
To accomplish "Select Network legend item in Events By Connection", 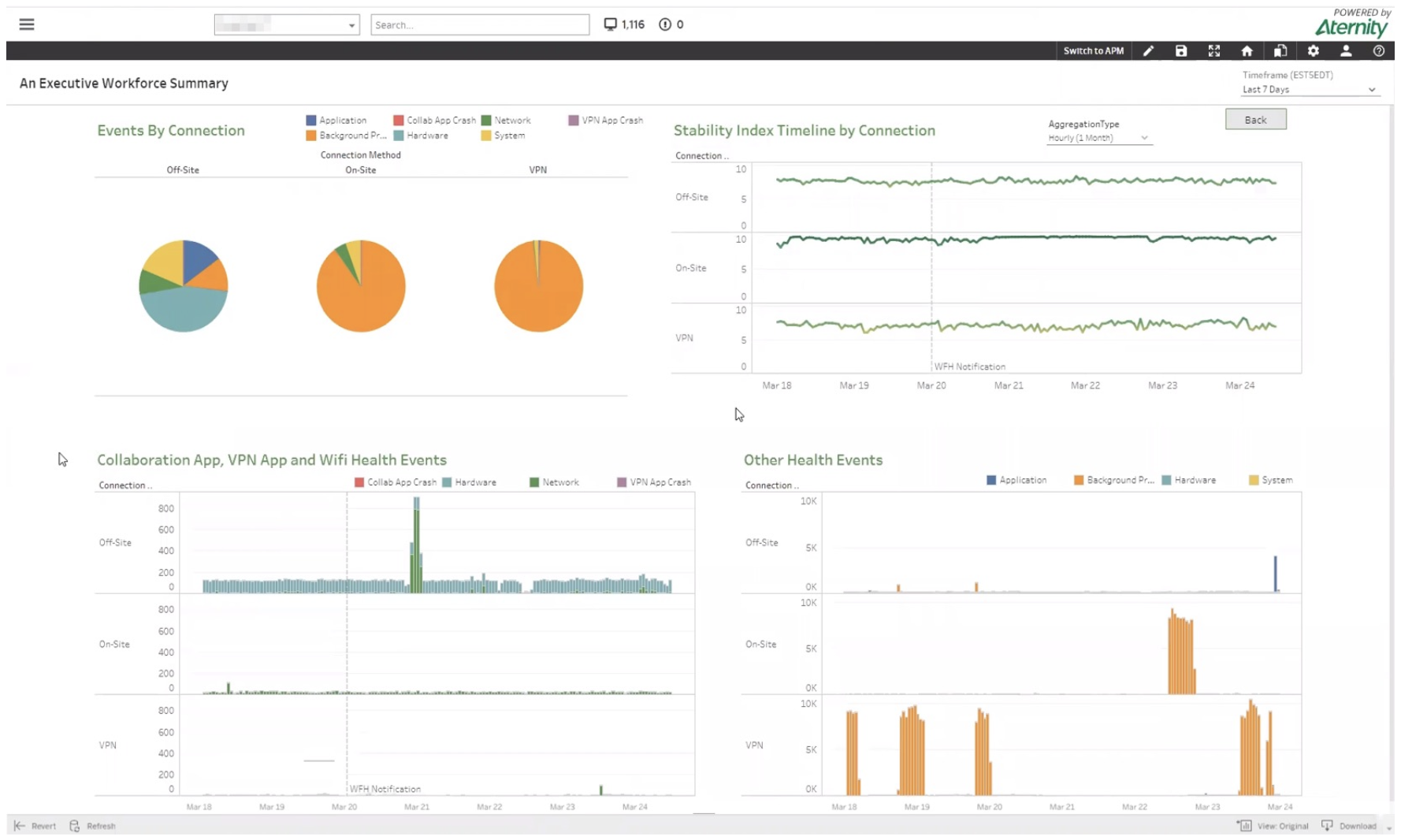I will coord(506,121).
